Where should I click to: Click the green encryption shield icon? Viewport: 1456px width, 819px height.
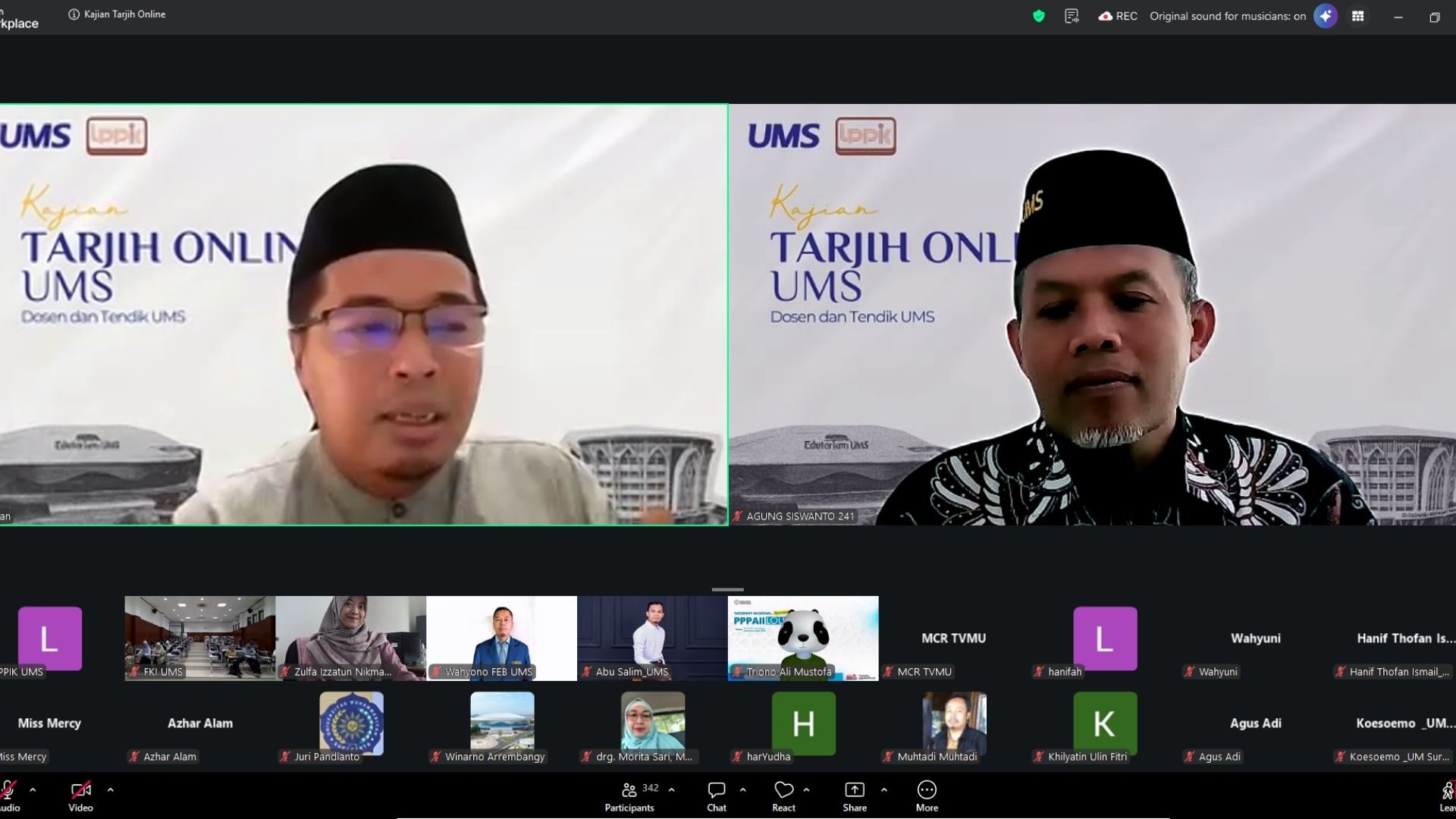[x=1039, y=16]
